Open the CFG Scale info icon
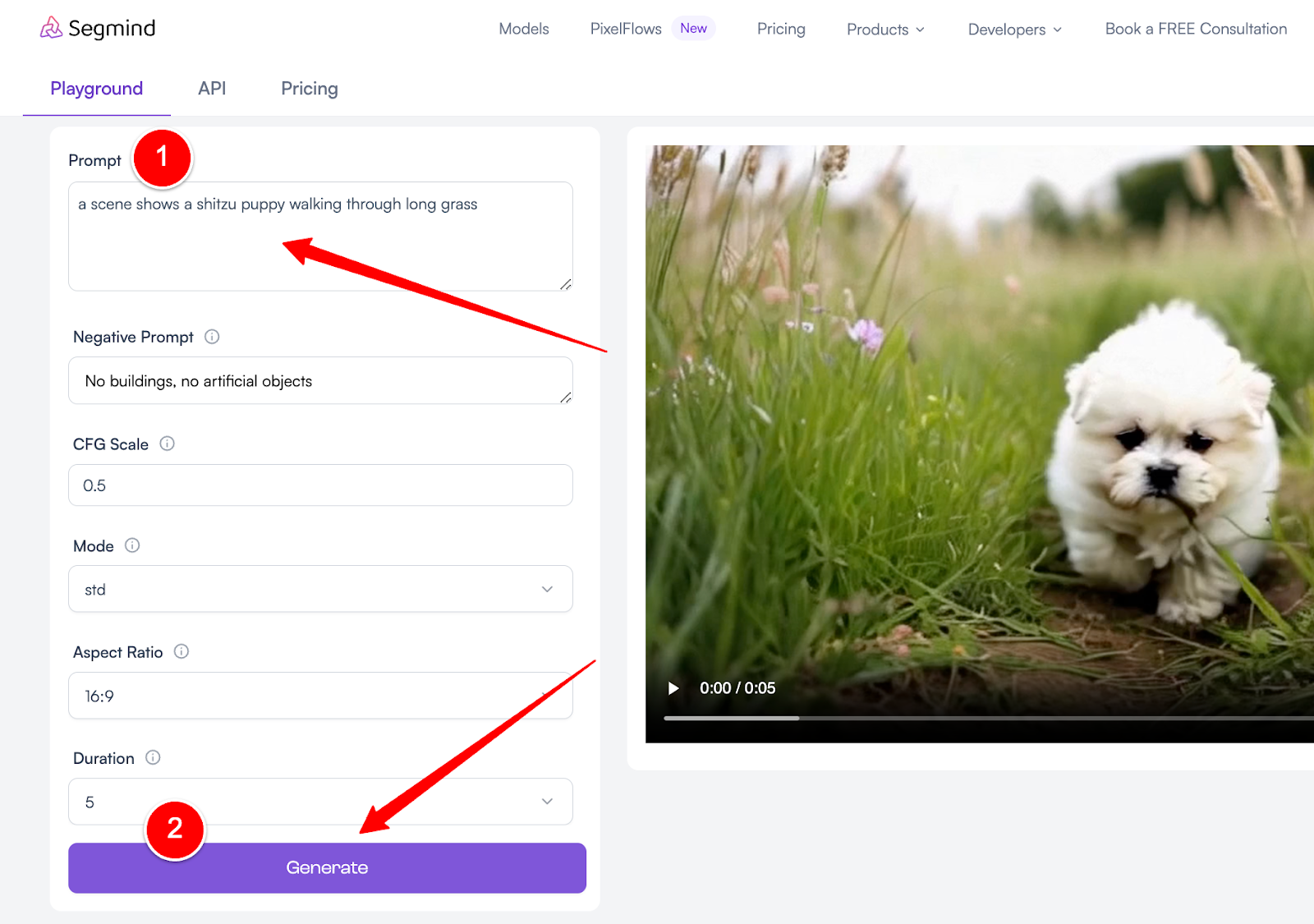 pyautogui.click(x=167, y=444)
